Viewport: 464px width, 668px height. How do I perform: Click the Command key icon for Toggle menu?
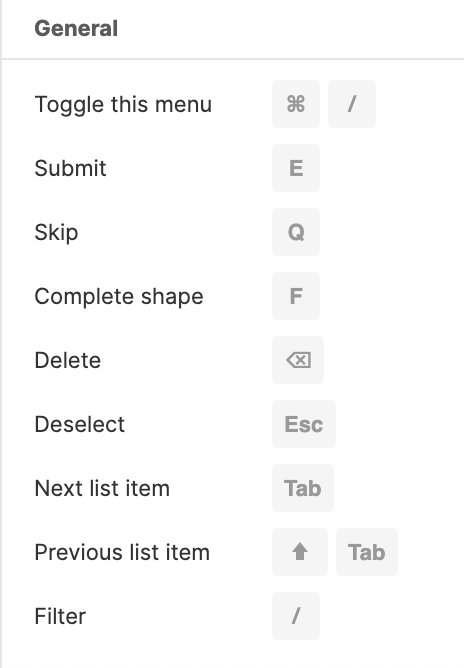point(296,104)
